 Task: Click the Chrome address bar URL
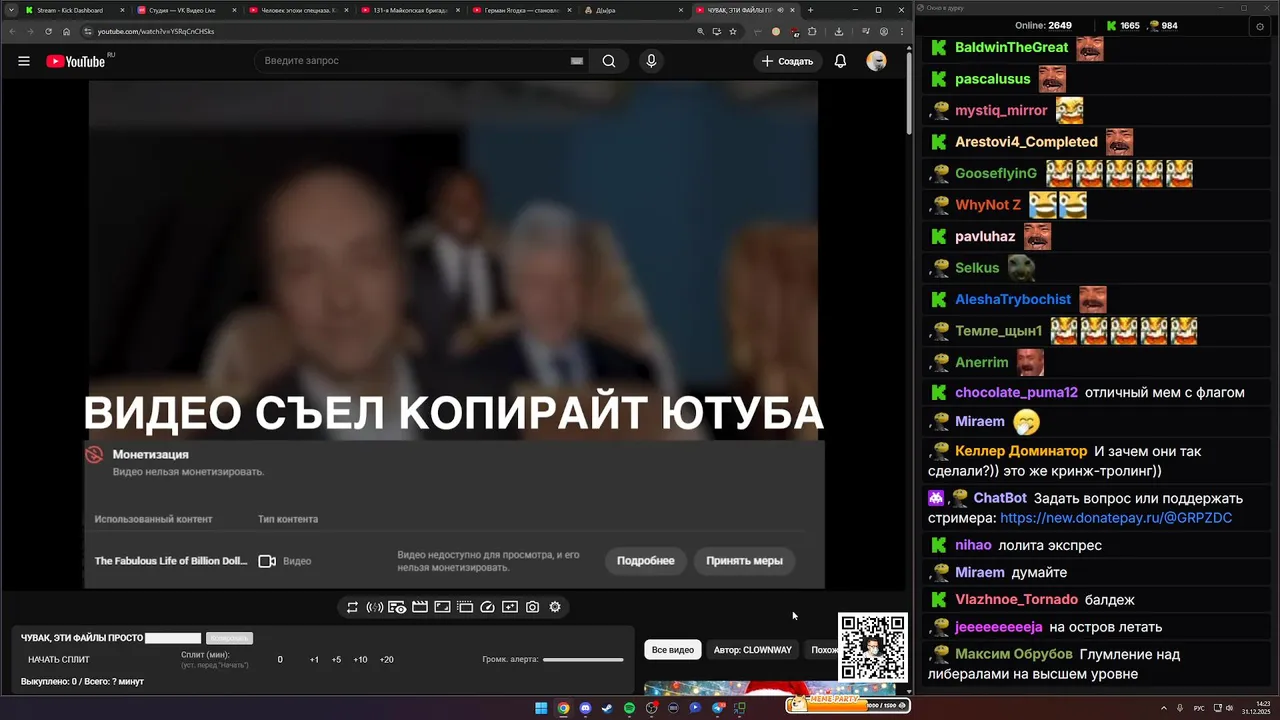[155, 31]
